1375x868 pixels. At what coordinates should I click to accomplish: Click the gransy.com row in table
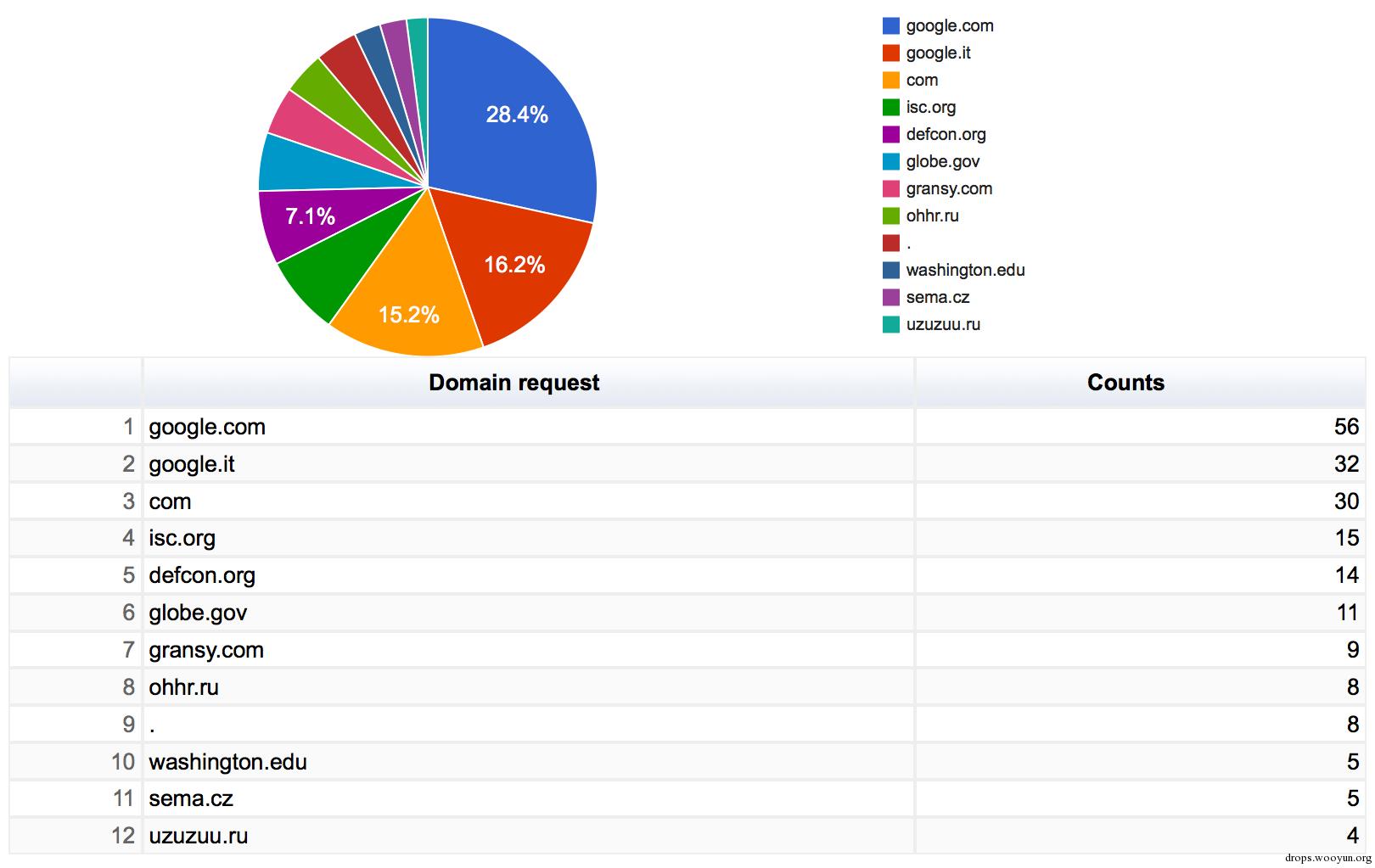click(687, 650)
